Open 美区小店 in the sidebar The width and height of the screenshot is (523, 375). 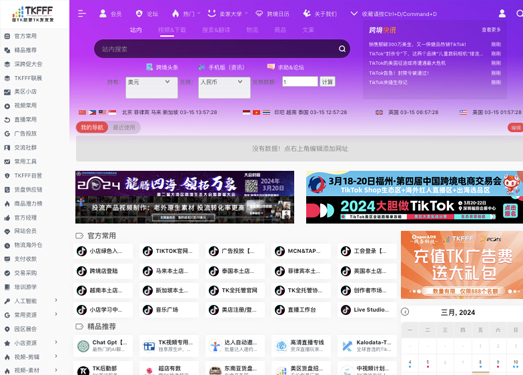pos(25,92)
